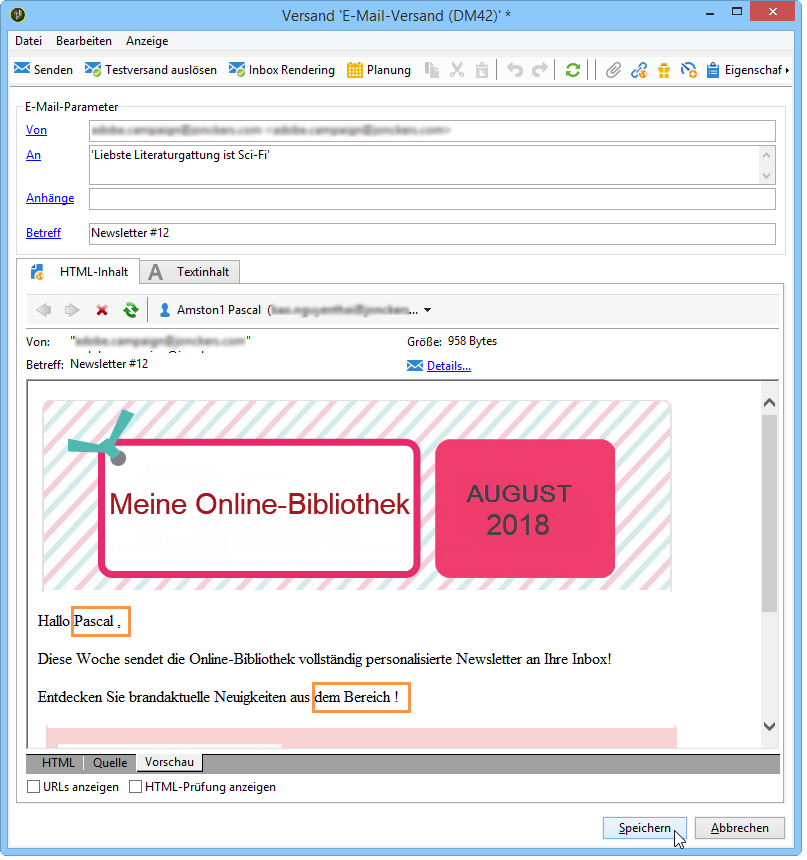
Task: Switch to the HTML bottom tab
Action: pyautogui.click(x=58, y=765)
